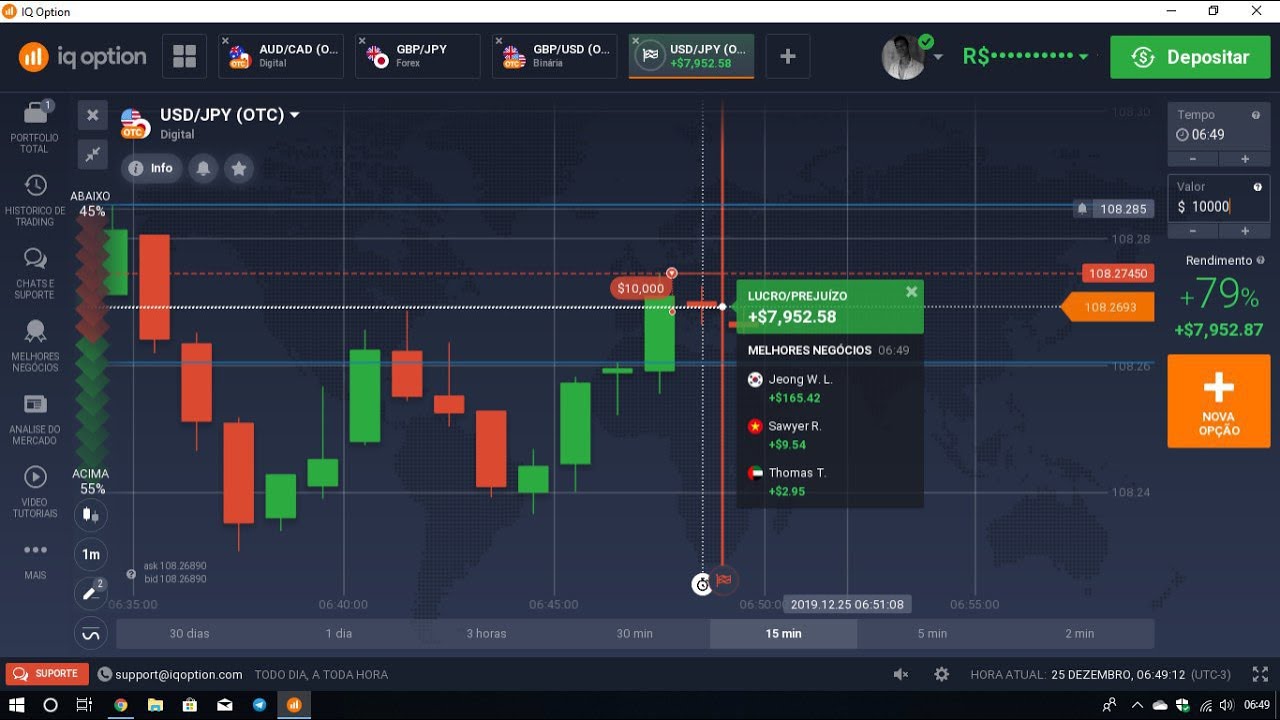The height and width of the screenshot is (720, 1280).
Task: Select 30 dias time range
Action: (190, 633)
